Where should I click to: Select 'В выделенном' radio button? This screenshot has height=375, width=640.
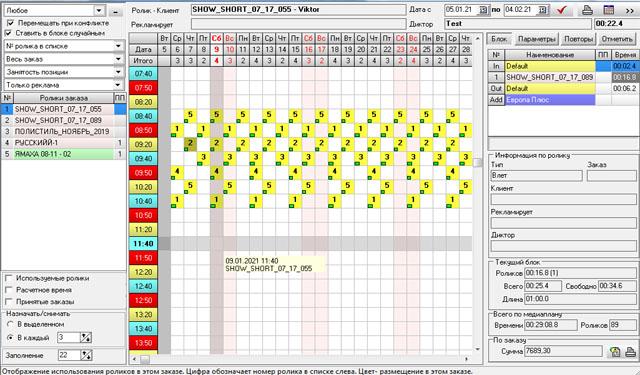(x=10, y=324)
